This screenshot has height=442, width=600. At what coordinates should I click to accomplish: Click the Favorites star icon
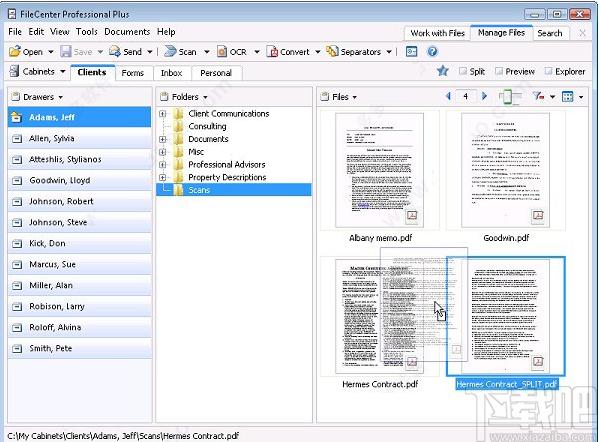coord(443,70)
